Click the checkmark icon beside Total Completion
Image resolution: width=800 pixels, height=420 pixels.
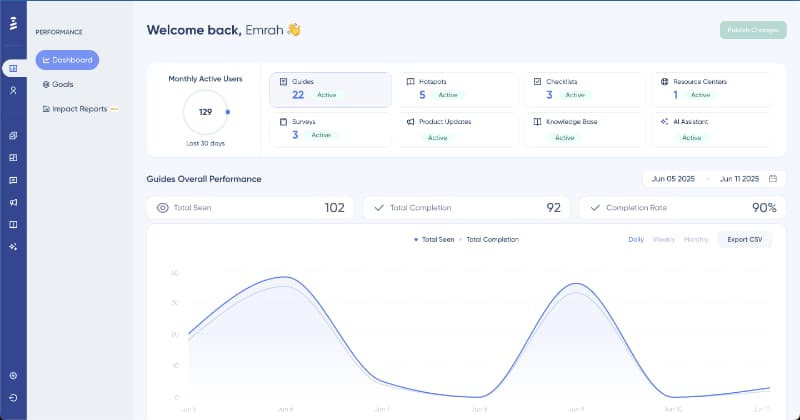(379, 208)
